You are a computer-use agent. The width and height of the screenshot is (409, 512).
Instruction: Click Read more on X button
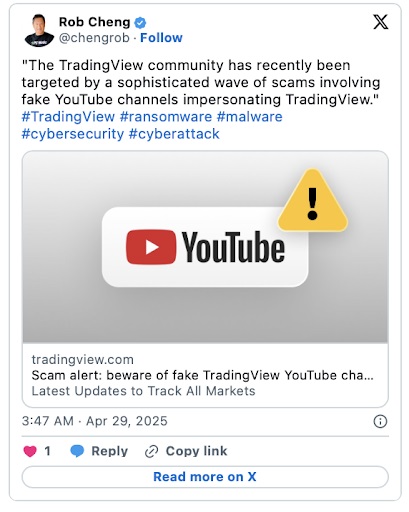coord(205,477)
